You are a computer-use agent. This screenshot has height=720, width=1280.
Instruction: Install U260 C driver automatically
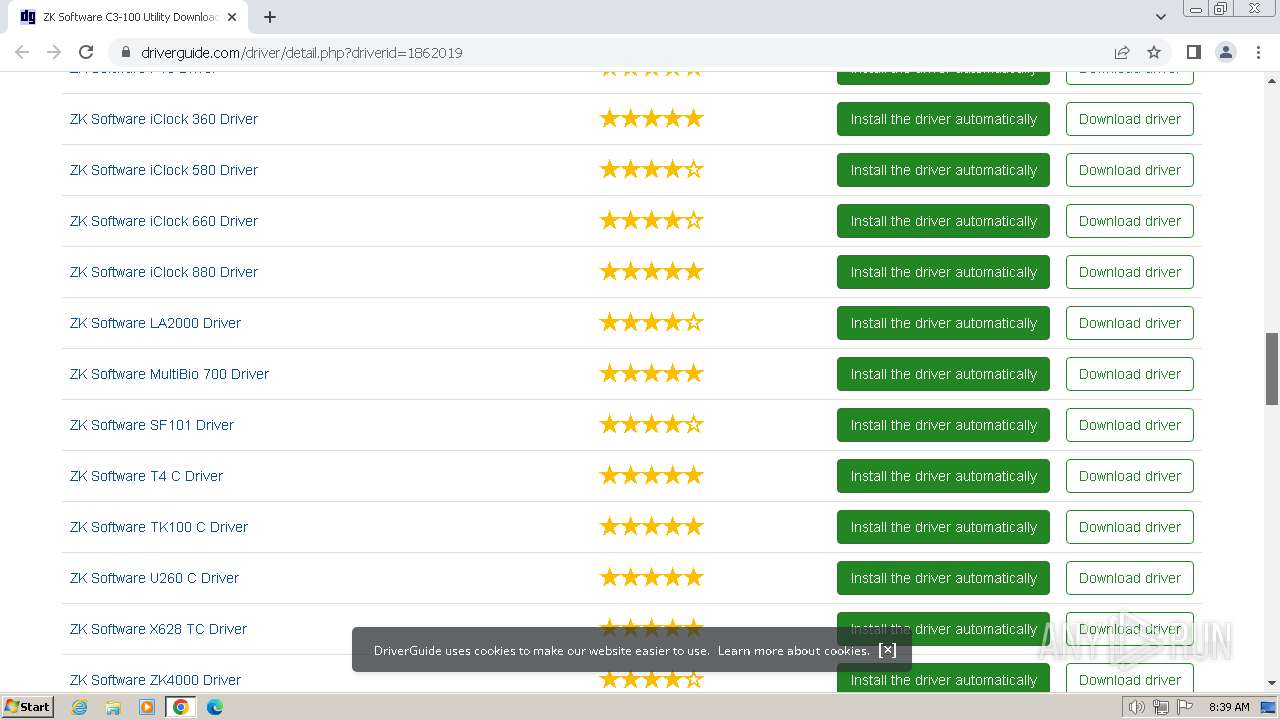(x=943, y=578)
